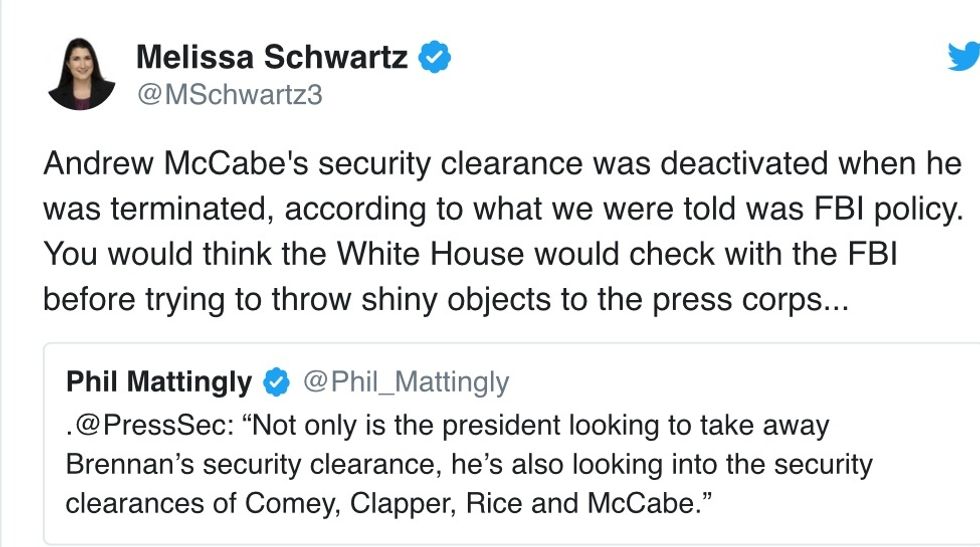Viewport: 980px width, 547px height.
Task: Click the line starting "You would think"
Action: pyautogui.click(x=470, y=254)
